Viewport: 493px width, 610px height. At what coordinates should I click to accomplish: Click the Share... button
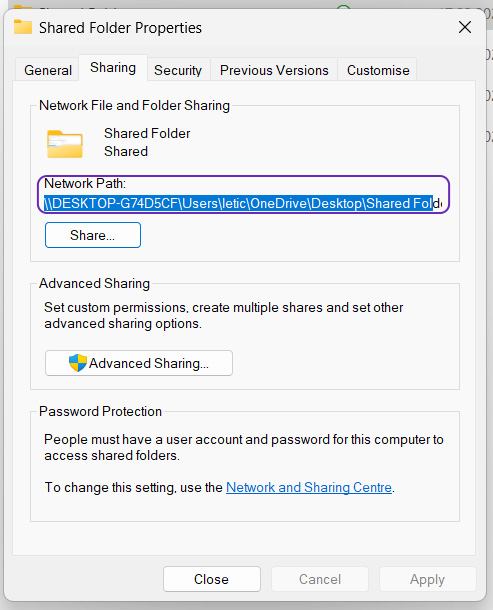click(x=93, y=235)
